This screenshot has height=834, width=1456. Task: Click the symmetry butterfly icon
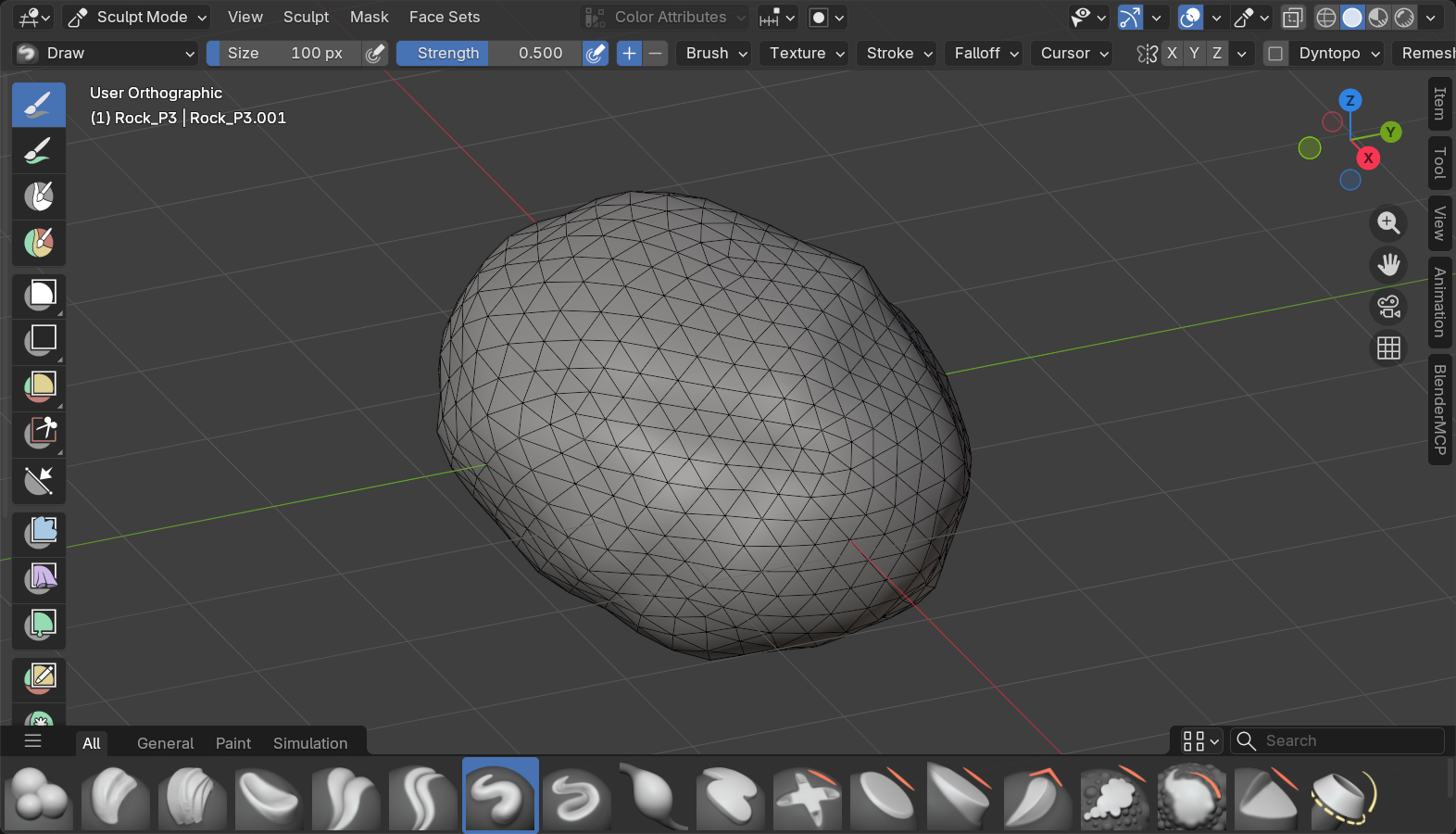pyautogui.click(x=1148, y=54)
